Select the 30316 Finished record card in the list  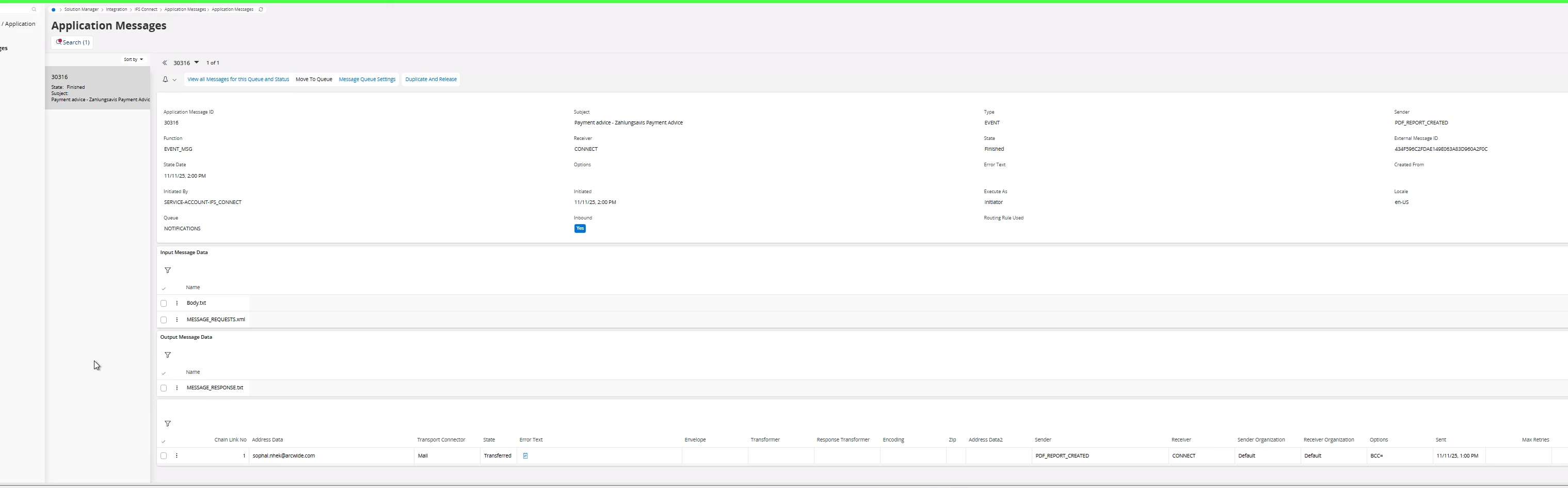[x=98, y=88]
